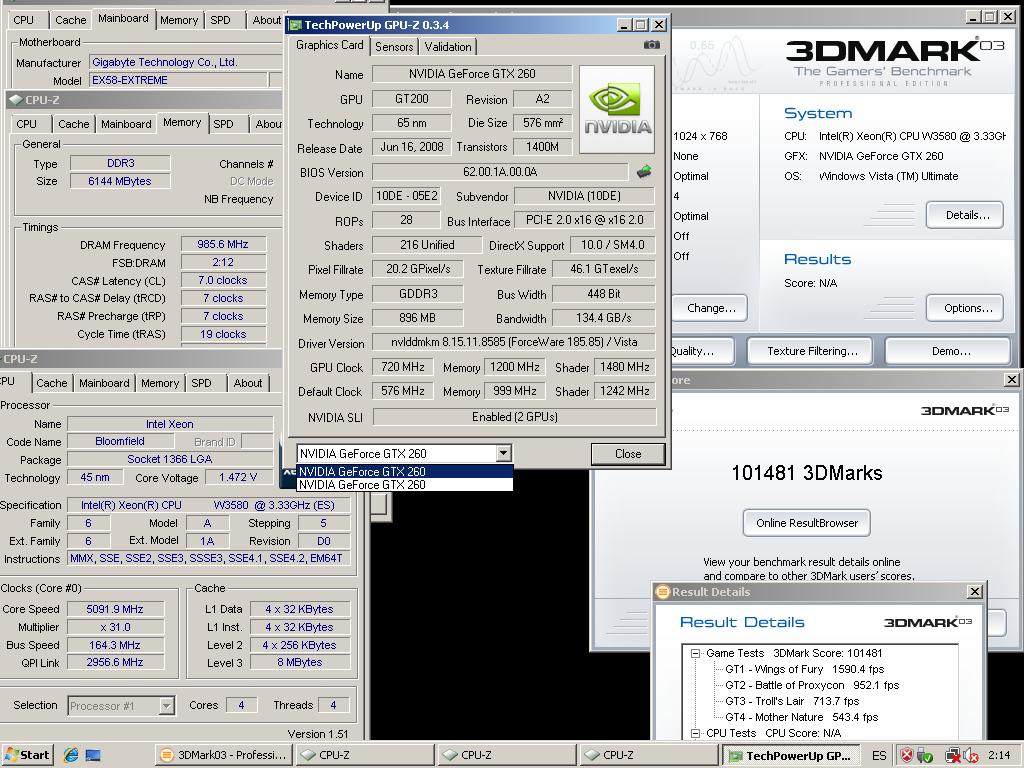Click the clock showing 2:14
The width and height of the screenshot is (1024, 768).
point(999,755)
